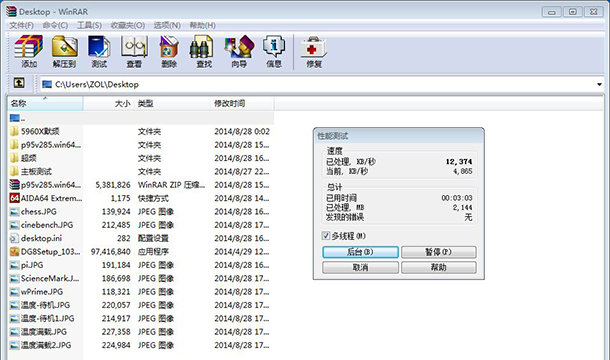This screenshot has height=360, width=610.
Task: Click the 暂停(P) pause button
Action: pyautogui.click(x=438, y=252)
